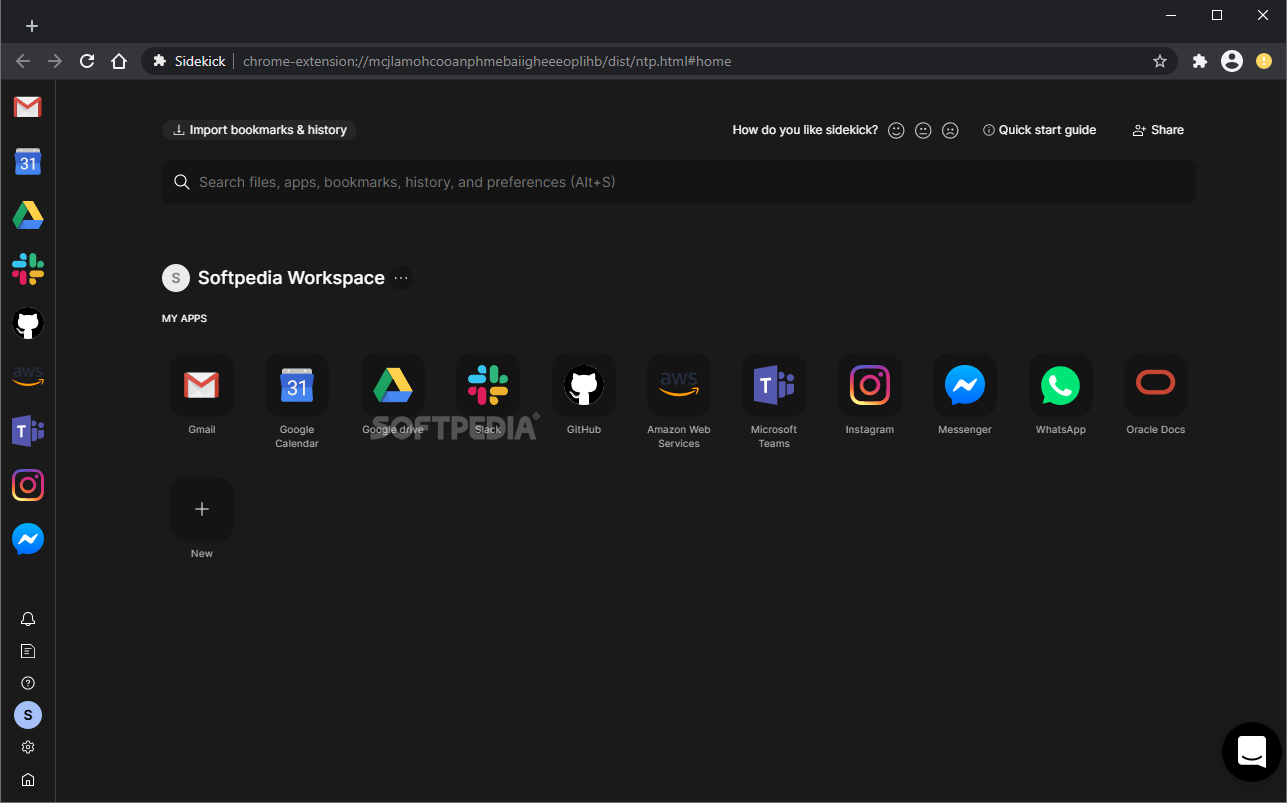Click the Softpedia Workspace avatar
1287x803 pixels.
click(x=176, y=278)
